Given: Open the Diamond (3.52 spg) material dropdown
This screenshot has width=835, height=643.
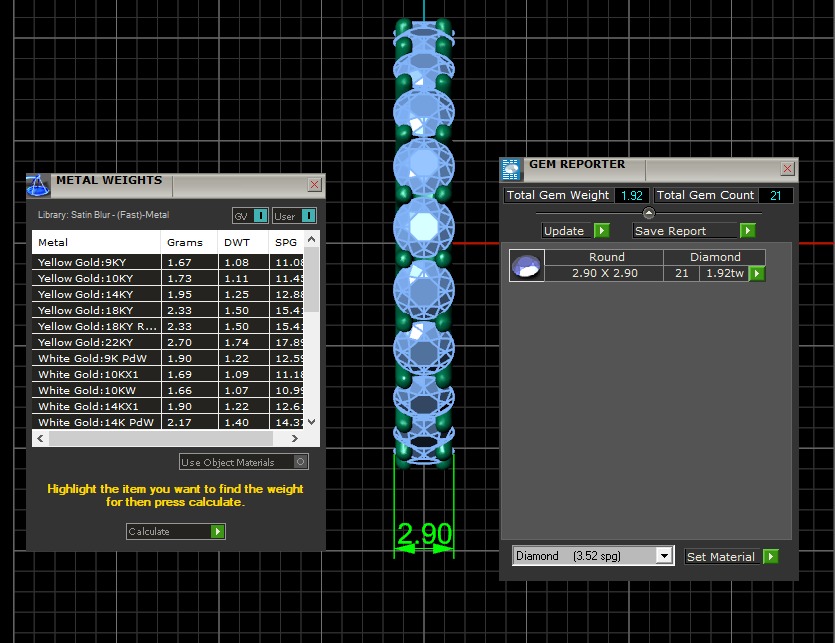Looking at the screenshot, I should tap(664, 556).
